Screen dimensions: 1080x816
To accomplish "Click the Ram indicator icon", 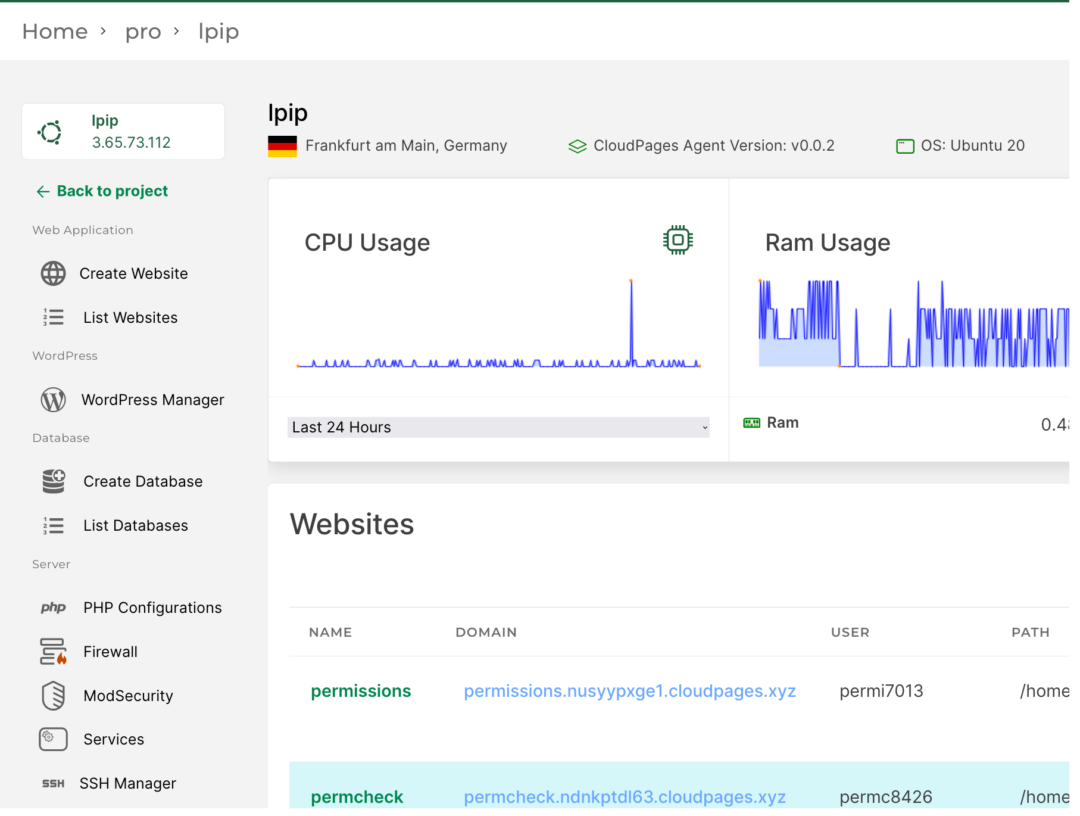I will (751, 422).
